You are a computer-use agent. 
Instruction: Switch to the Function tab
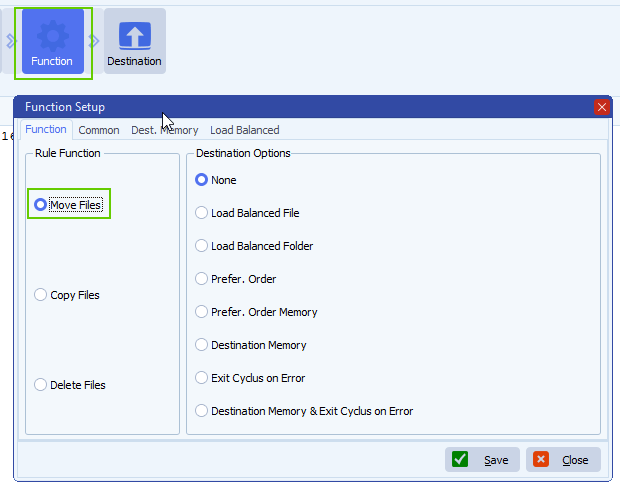pos(46,129)
